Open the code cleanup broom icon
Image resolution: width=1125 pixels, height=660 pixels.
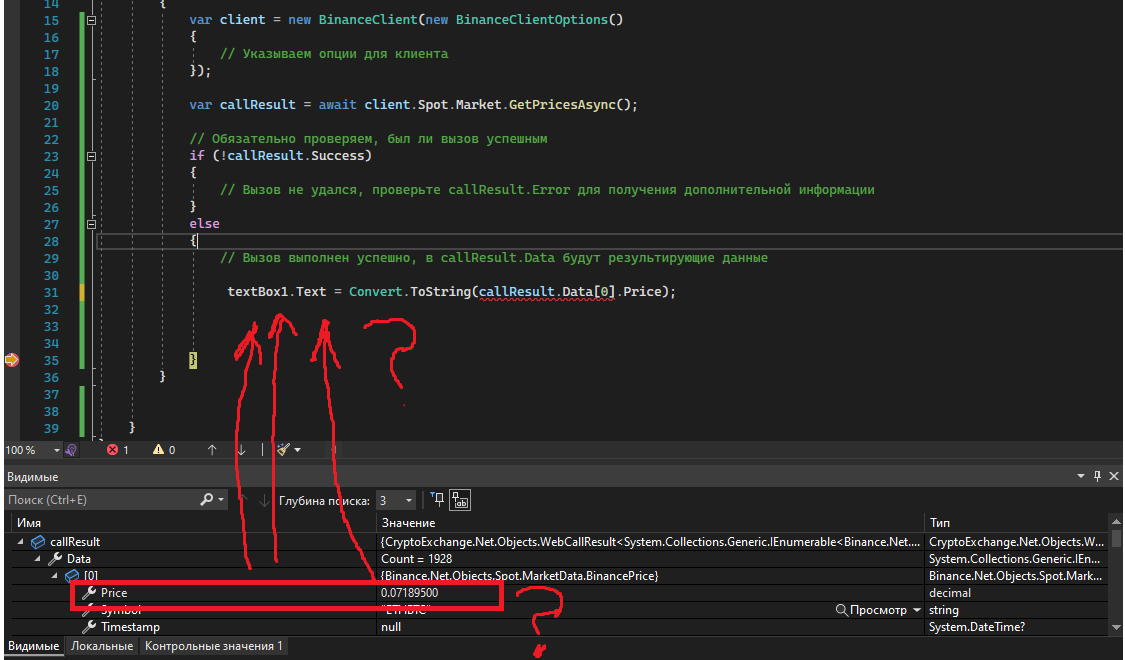(x=282, y=449)
